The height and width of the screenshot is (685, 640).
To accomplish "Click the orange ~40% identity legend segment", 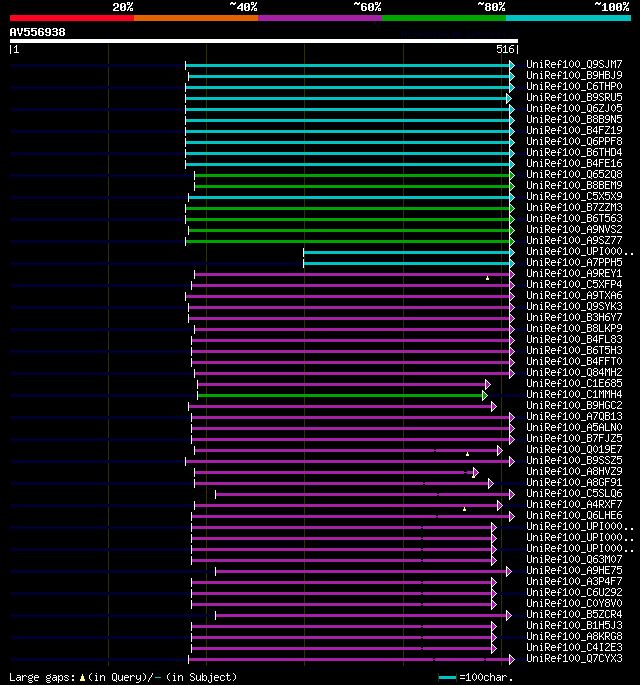I will [196, 18].
